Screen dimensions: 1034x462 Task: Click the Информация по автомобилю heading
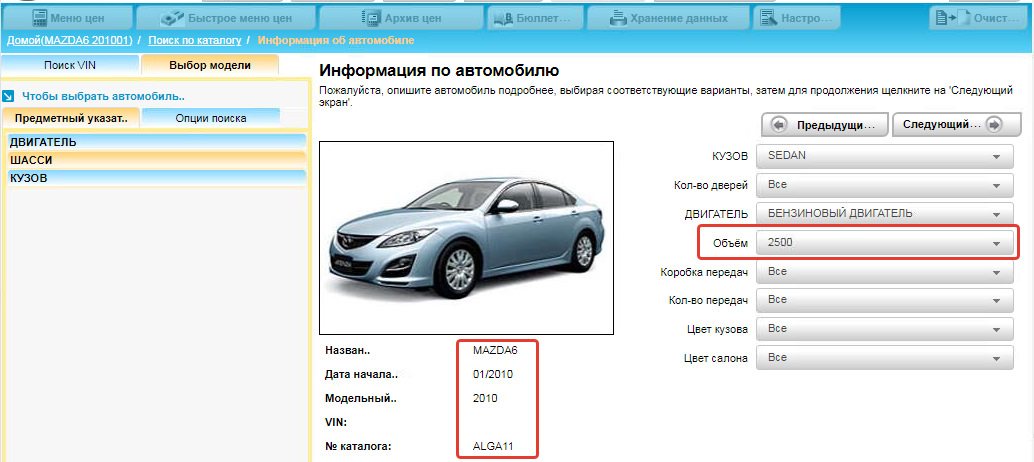click(x=439, y=71)
